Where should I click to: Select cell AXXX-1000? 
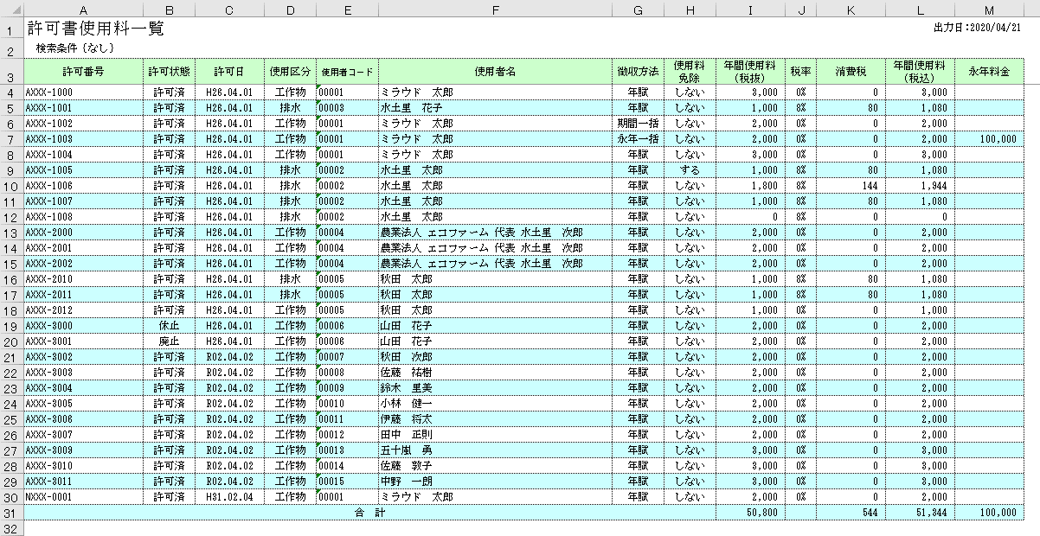[84, 92]
